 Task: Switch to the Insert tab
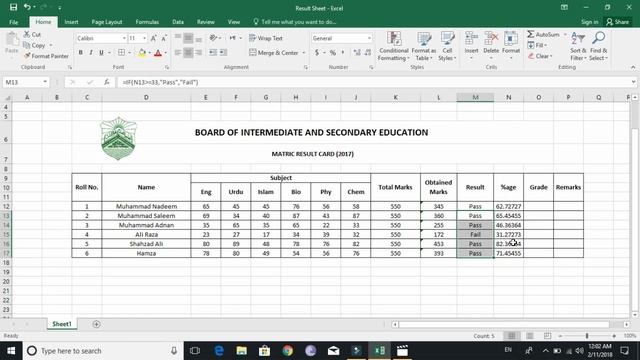coord(71,22)
